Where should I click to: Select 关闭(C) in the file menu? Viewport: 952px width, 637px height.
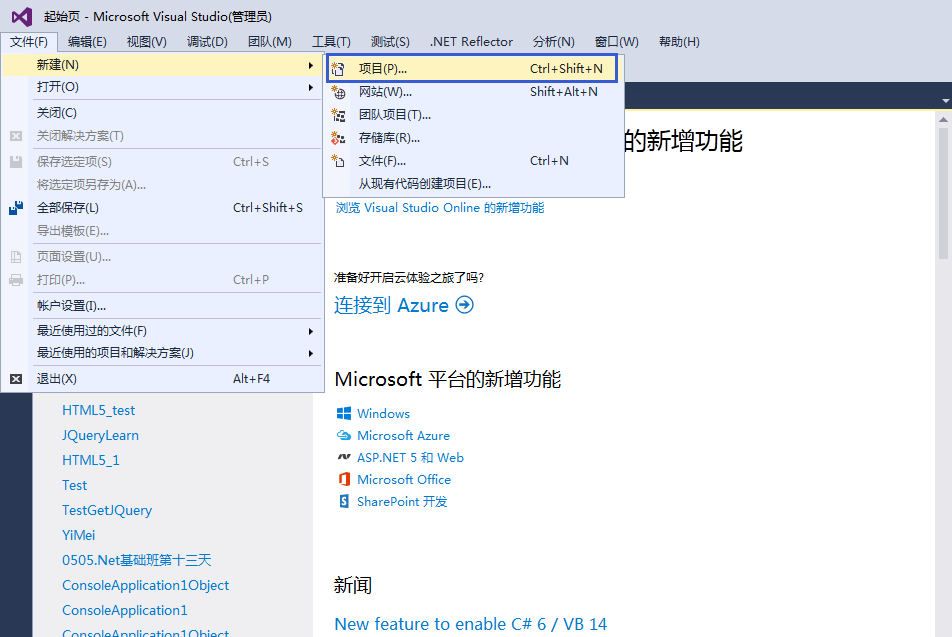tap(162, 113)
